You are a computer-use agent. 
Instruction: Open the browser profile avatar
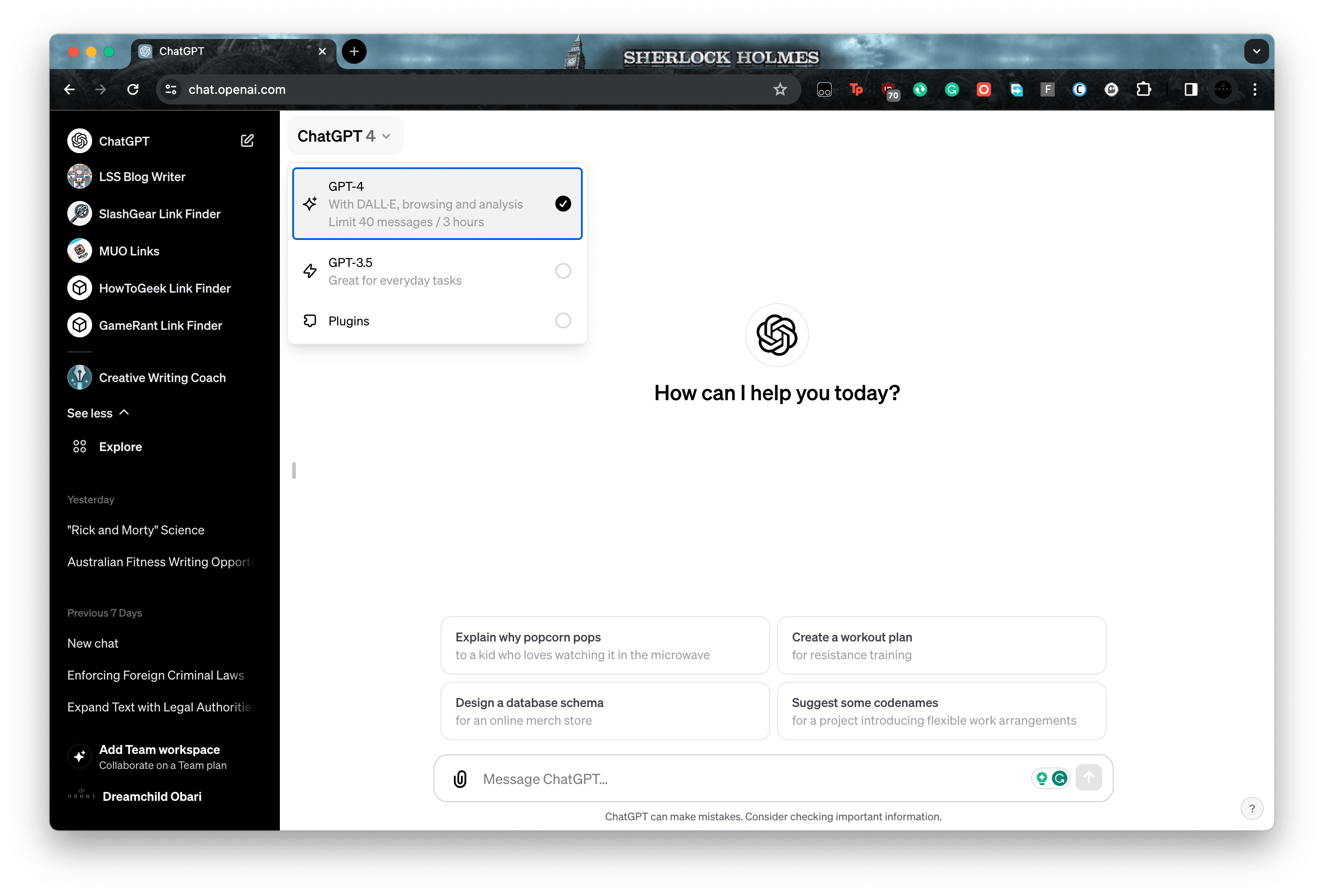tap(1223, 89)
